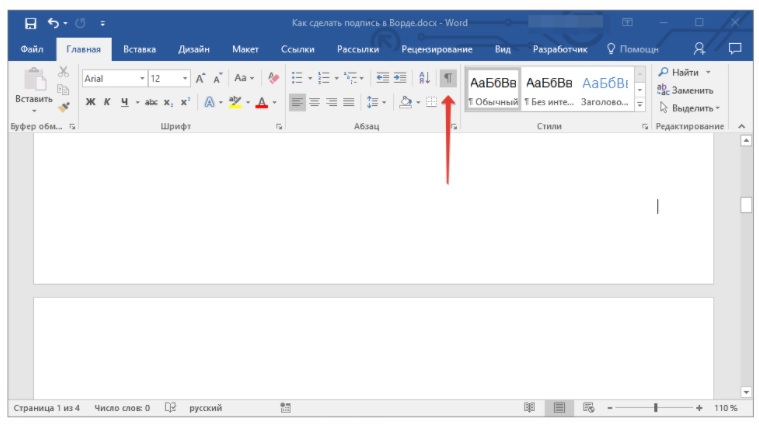Image resolution: width=759 pixels, height=426 pixels.
Task: Click the vertical scrollbar thumb
Action: (745, 205)
